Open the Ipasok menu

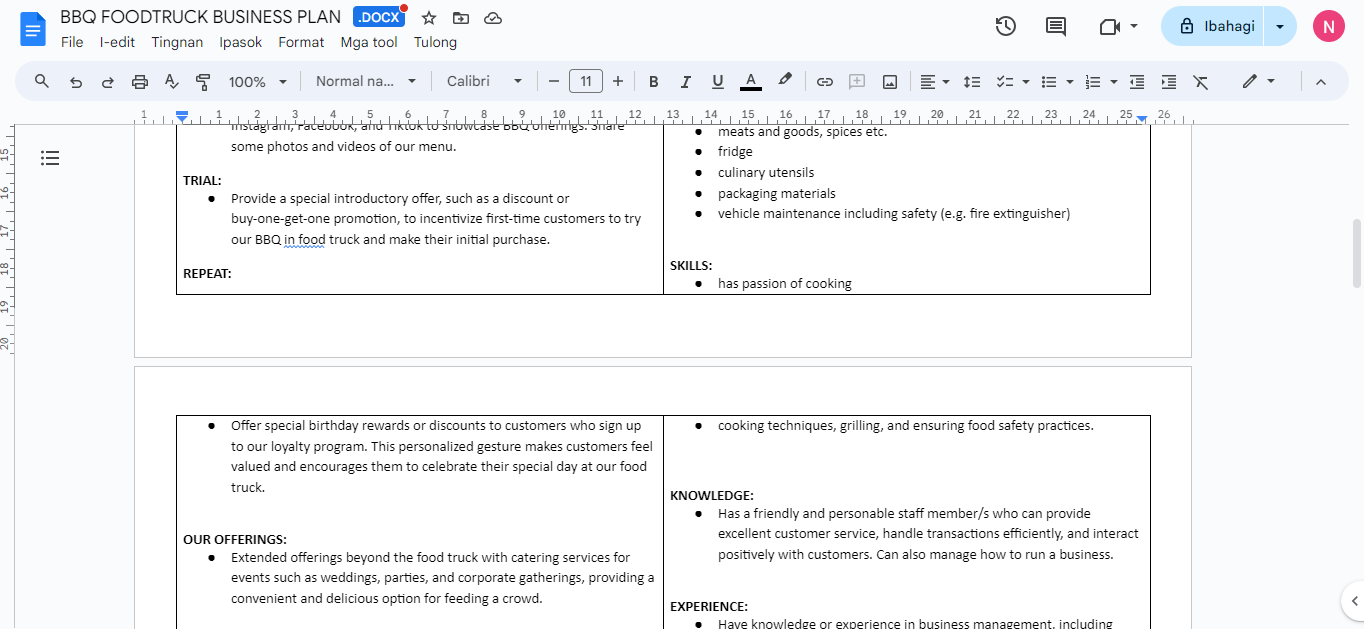(x=241, y=42)
